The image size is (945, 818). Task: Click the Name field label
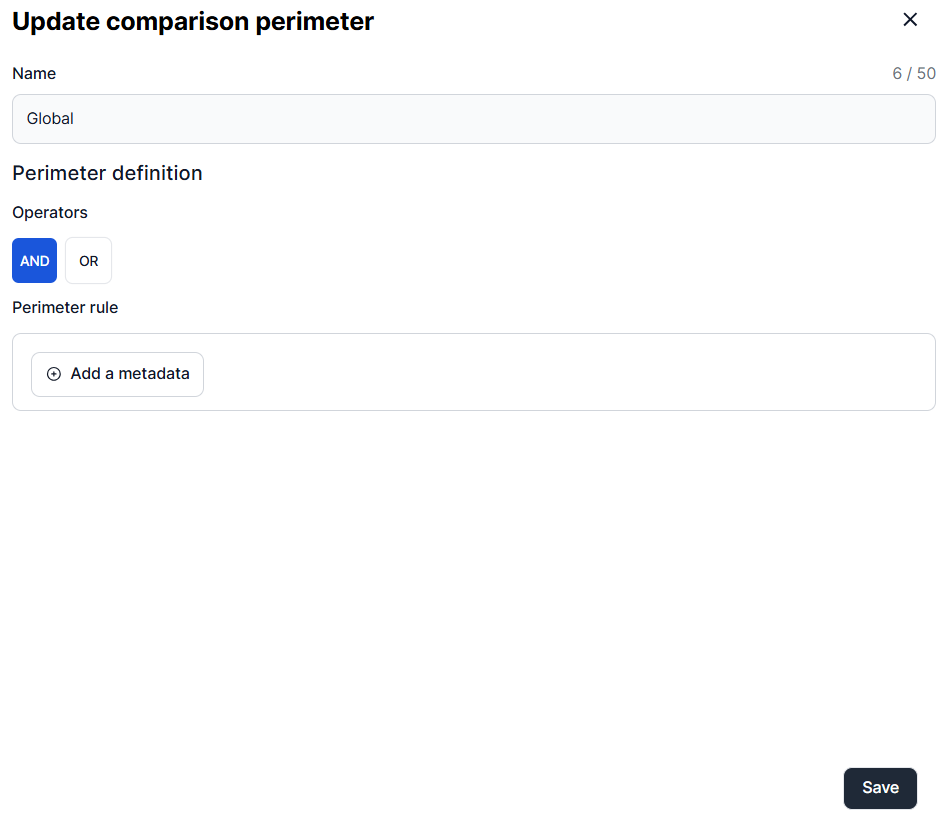point(34,74)
